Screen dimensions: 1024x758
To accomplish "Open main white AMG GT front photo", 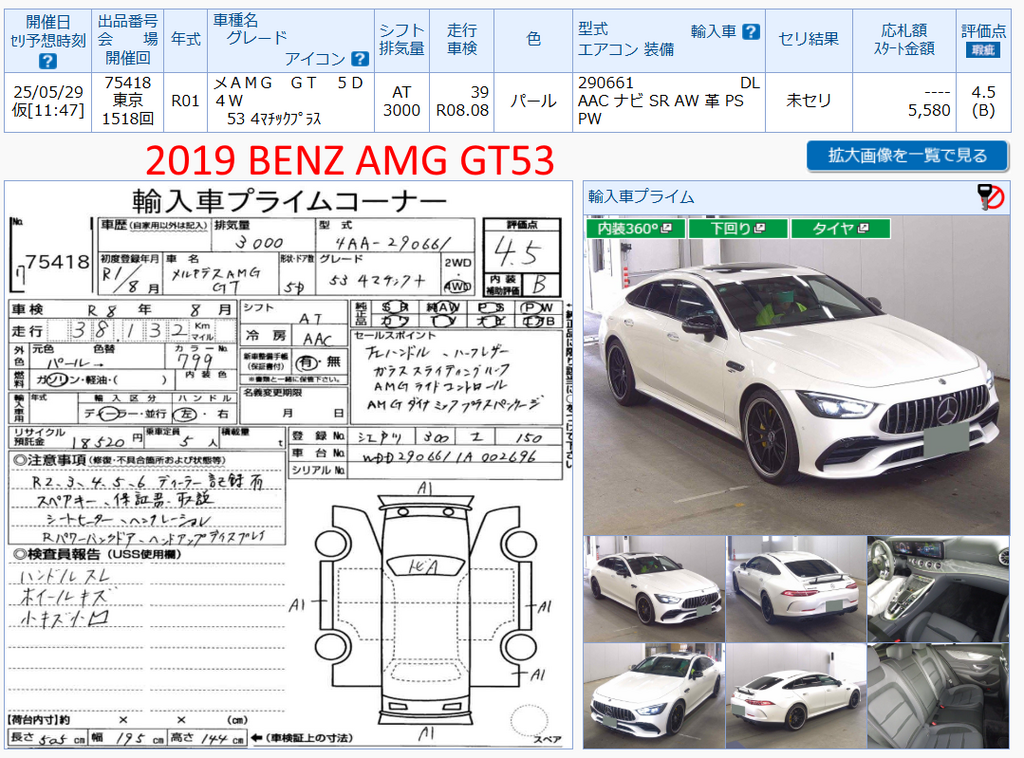I will click(x=797, y=375).
